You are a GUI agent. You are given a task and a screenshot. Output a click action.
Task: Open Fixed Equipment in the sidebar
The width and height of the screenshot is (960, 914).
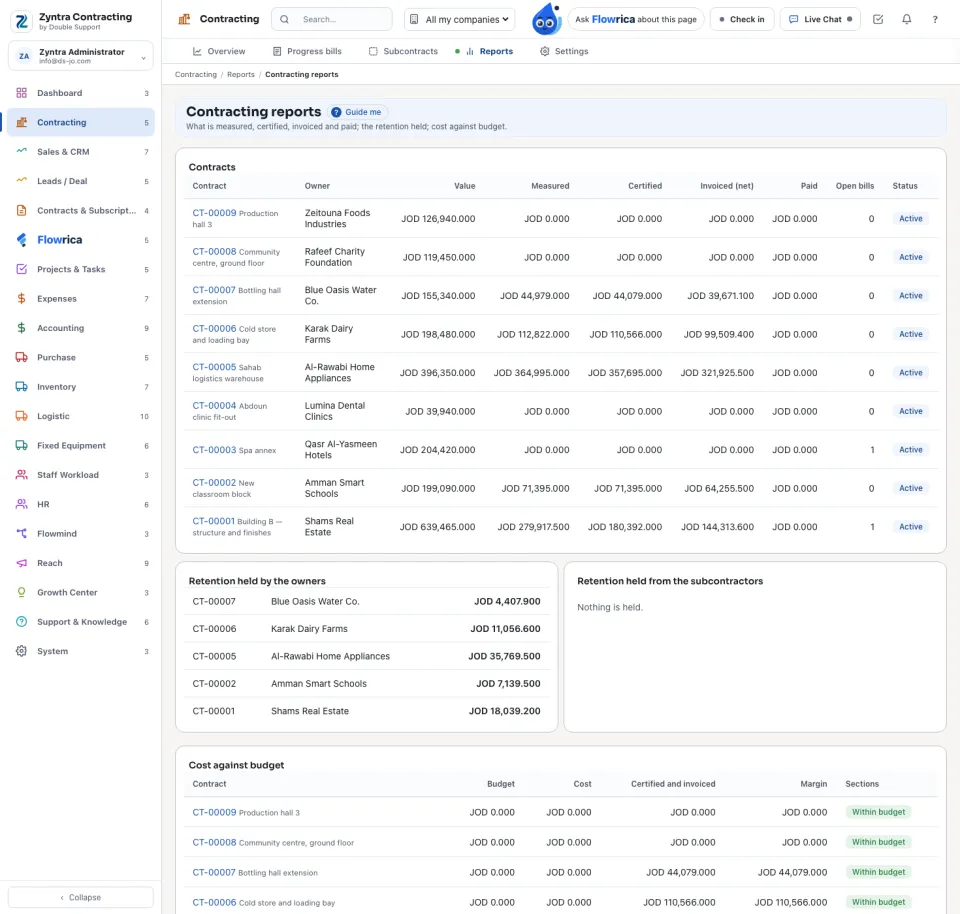tap(81, 446)
